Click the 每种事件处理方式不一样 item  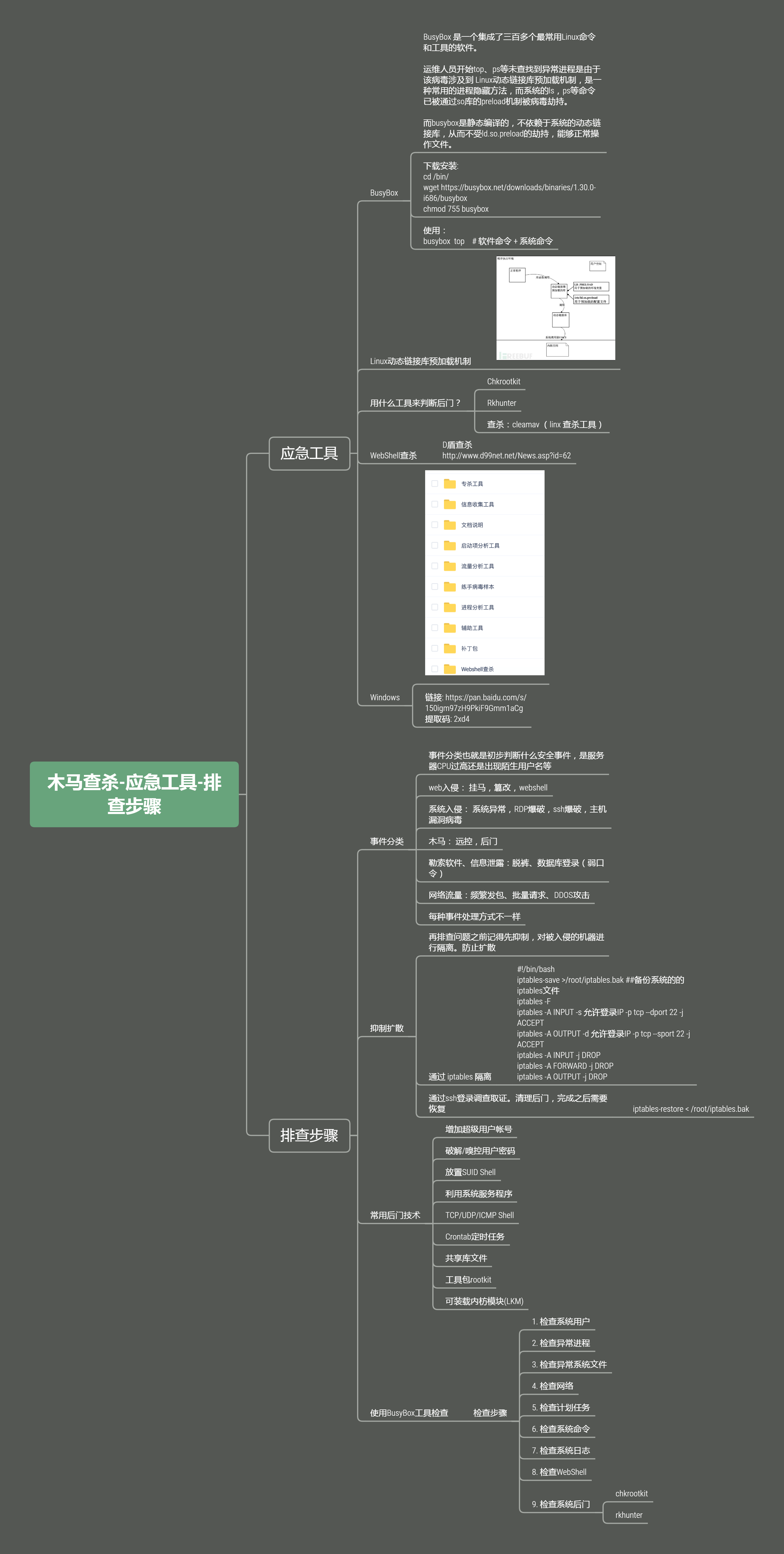pyautogui.click(x=474, y=917)
